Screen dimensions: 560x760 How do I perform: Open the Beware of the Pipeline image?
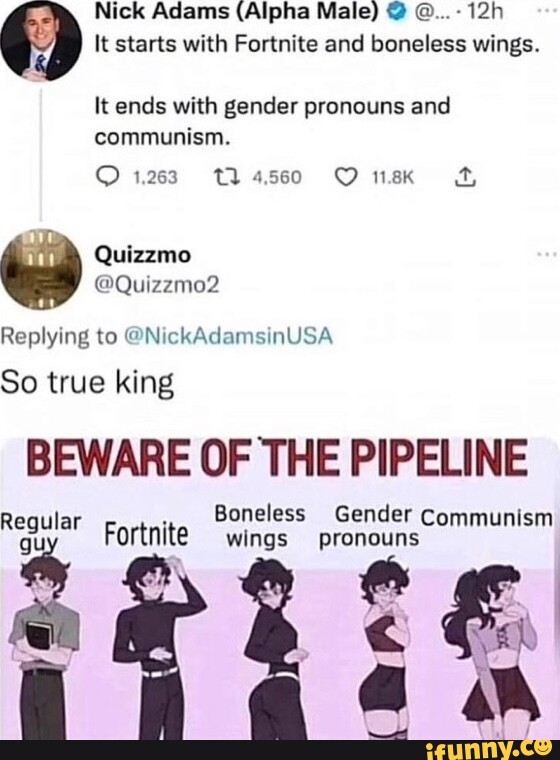tap(280, 588)
